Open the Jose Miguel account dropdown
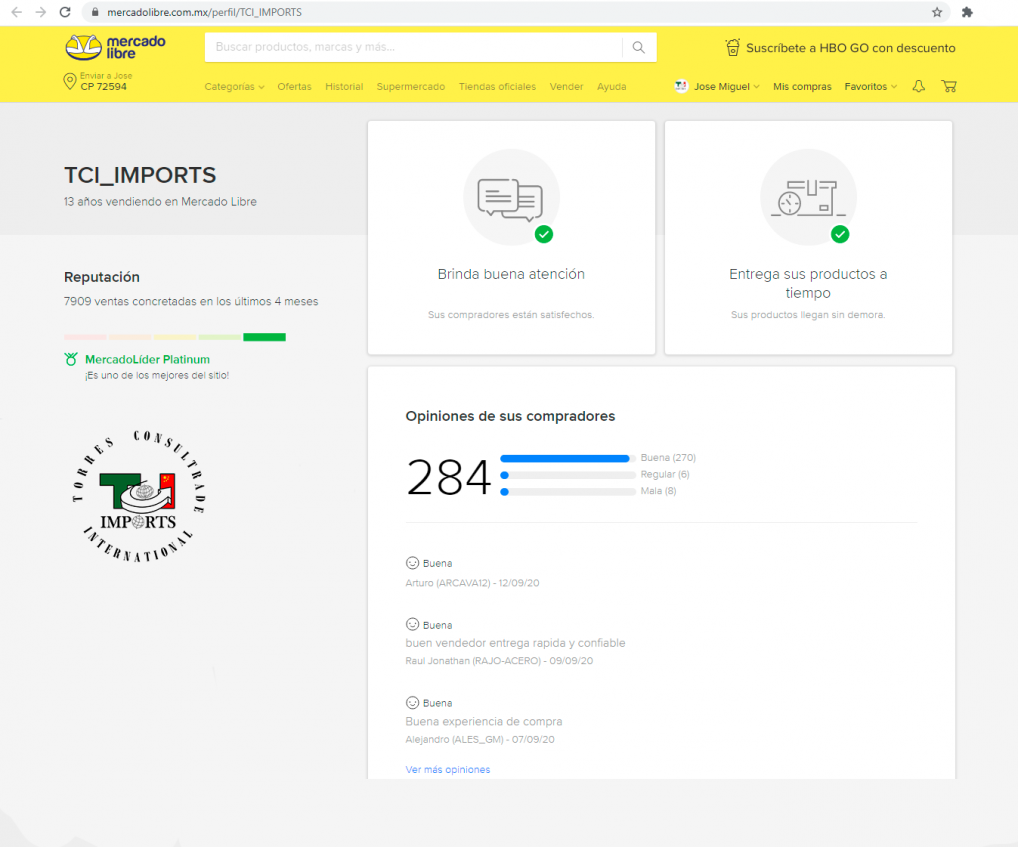This screenshot has width=1018, height=847. (x=726, y=86)
